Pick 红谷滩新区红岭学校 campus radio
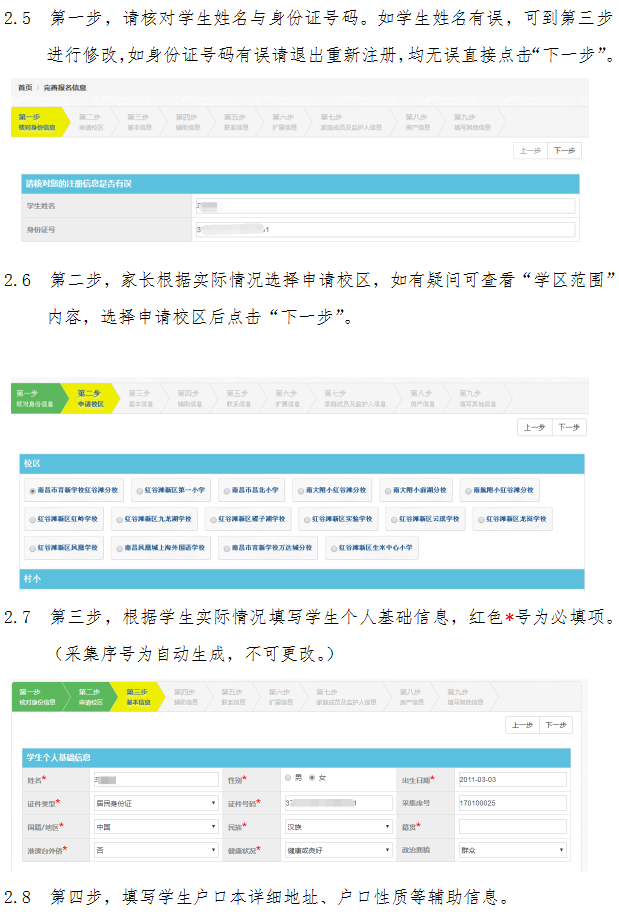Viewport: 619px width, 915px height. [x=33, y=519]
